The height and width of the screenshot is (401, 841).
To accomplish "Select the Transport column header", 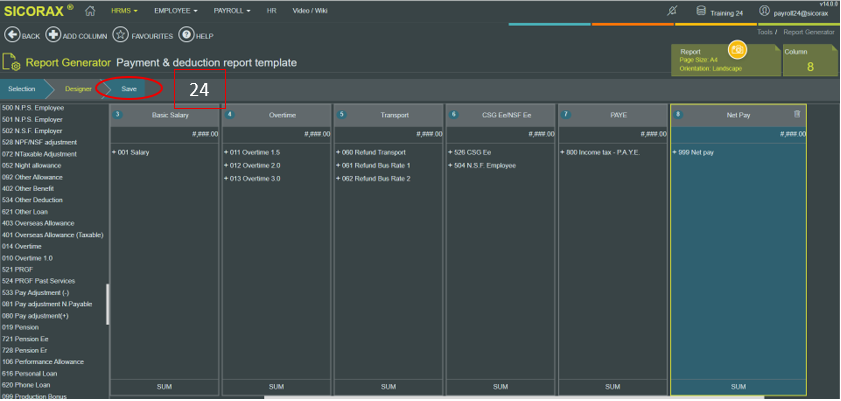I will [389, 115].
